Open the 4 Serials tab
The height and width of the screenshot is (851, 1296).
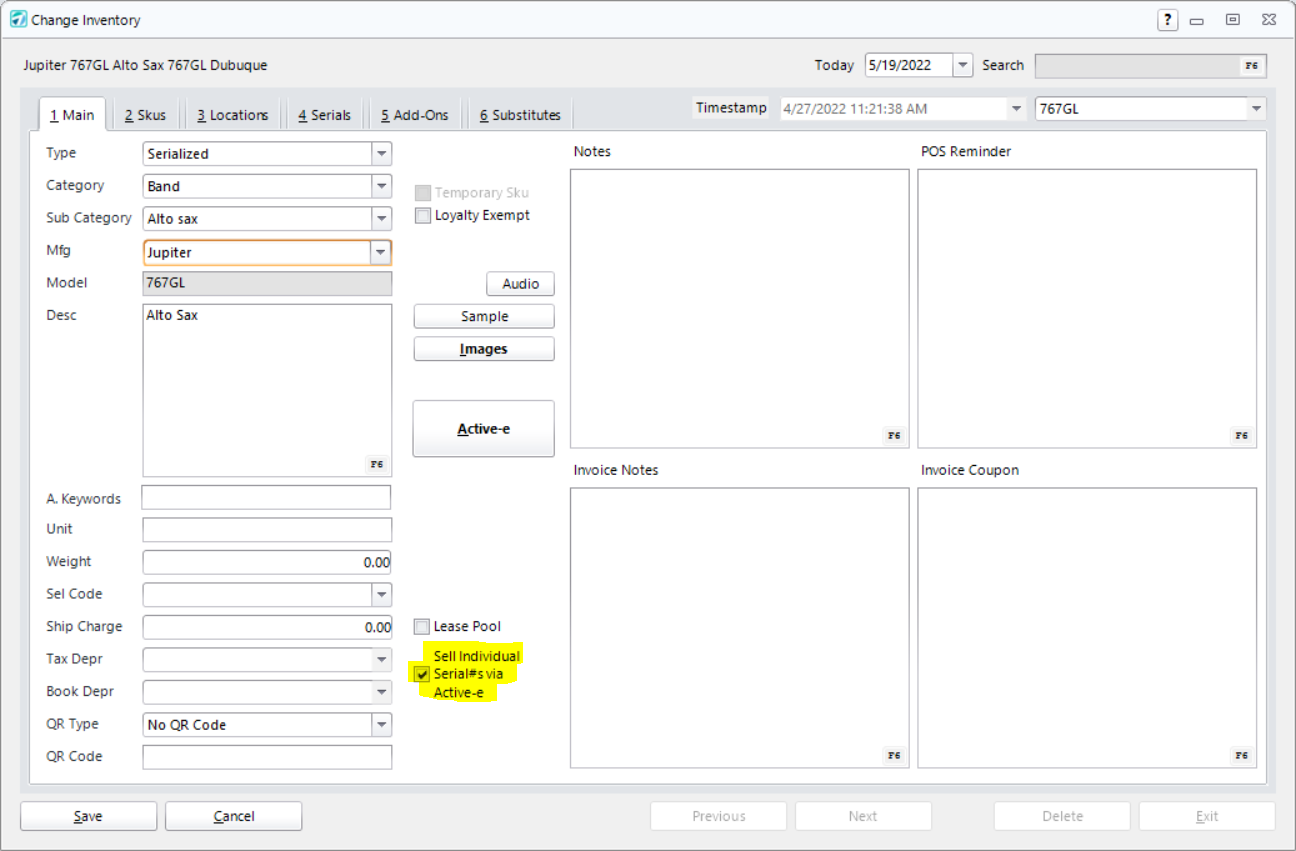[324, 115]
